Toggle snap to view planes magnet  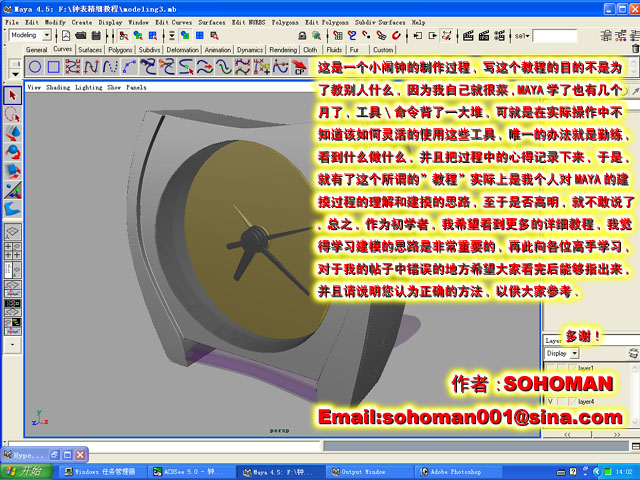[x=381, y=36]
